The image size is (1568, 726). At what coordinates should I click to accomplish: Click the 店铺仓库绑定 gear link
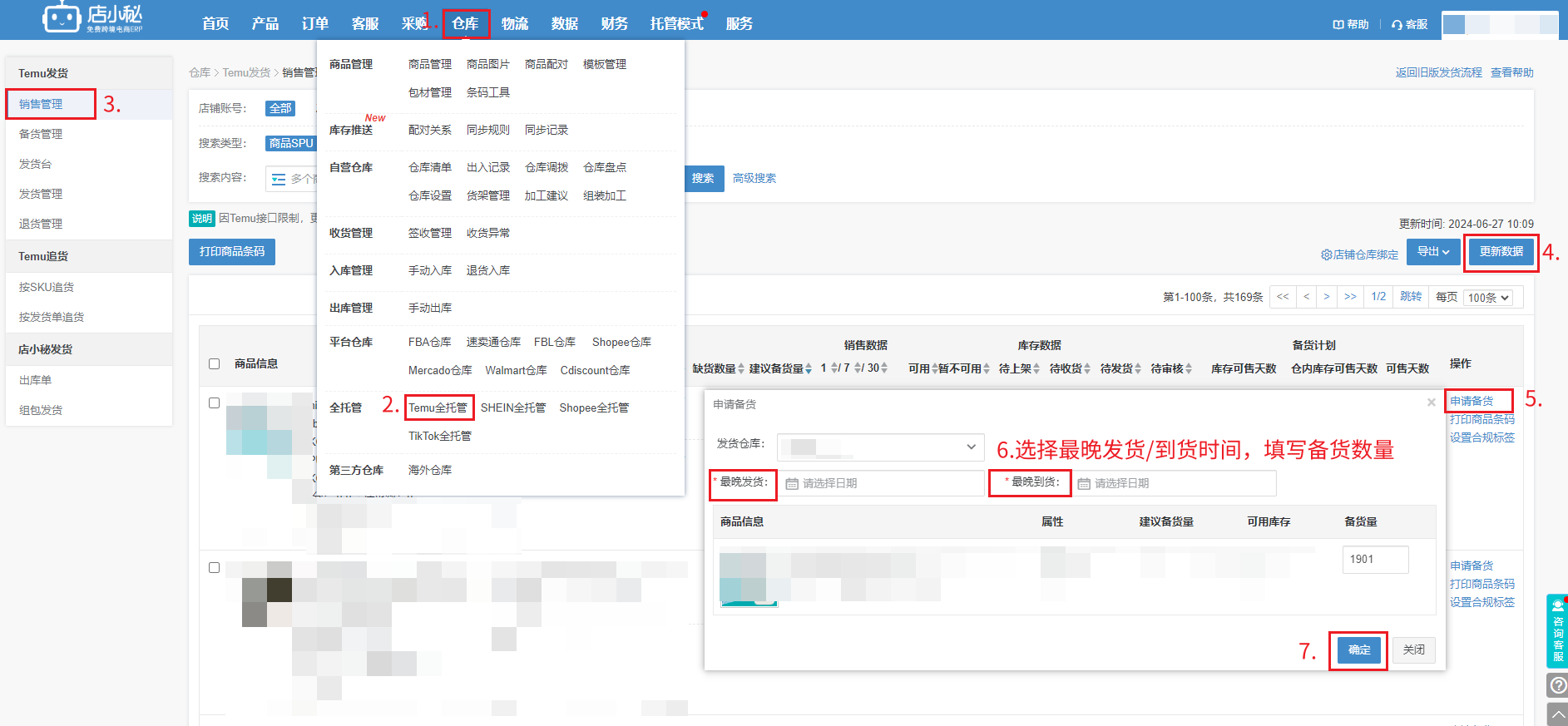pyautogui.click(x=1360, y=254)
